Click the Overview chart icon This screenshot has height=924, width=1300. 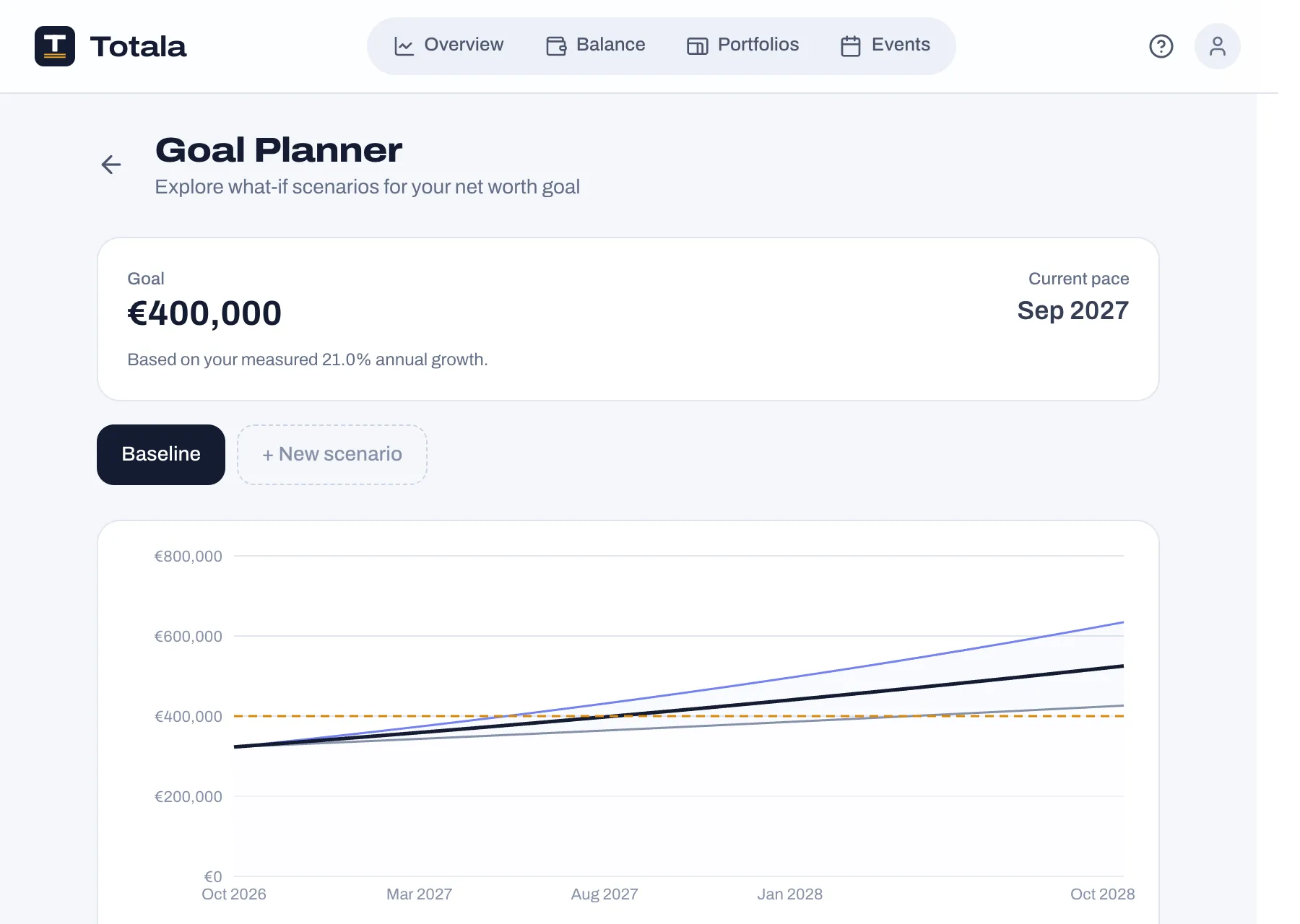[404, 46]
